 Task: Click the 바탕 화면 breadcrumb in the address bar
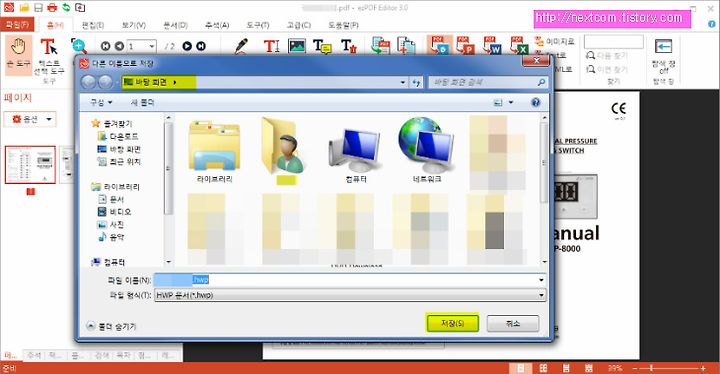151,82
